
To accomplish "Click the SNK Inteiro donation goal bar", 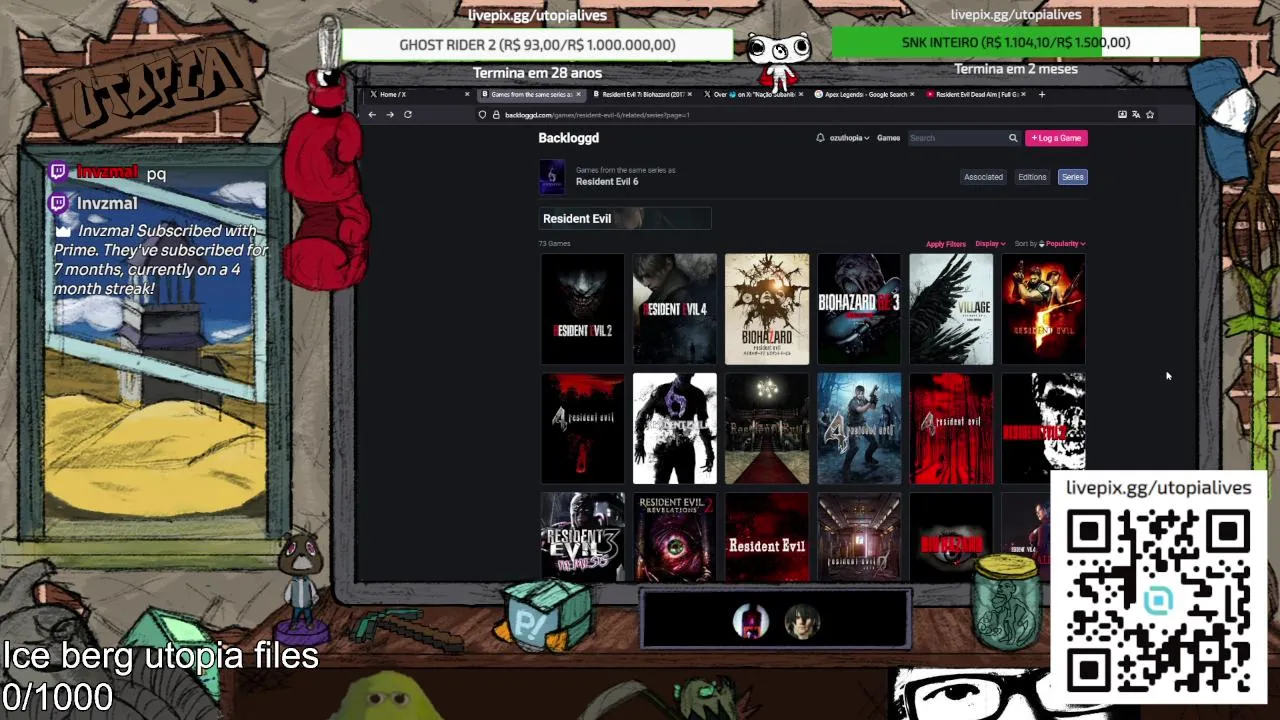I will (x=1016, y=42).
